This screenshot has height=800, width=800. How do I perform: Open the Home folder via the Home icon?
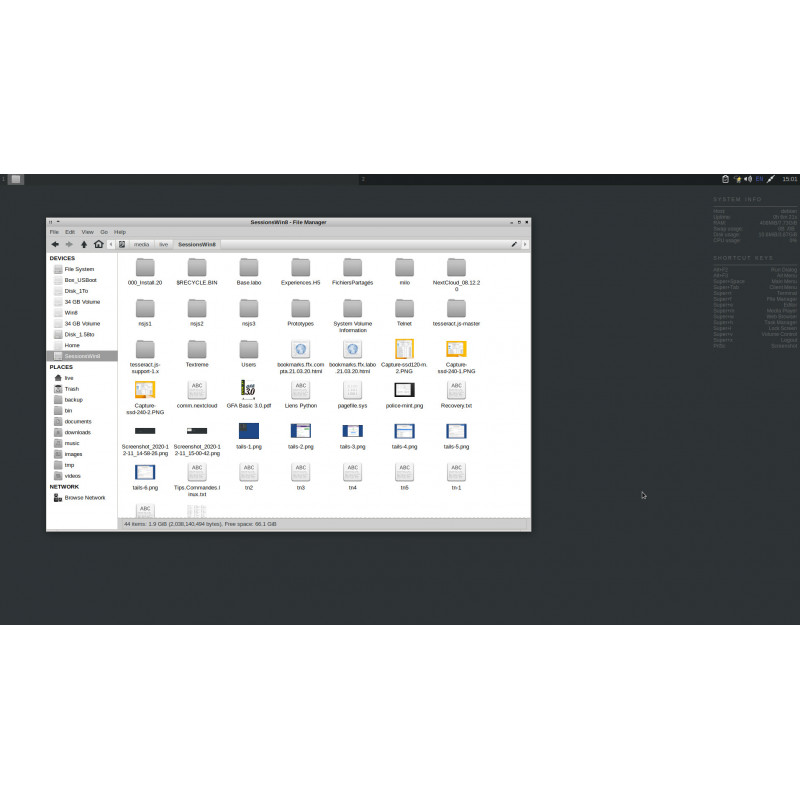click(x=99, y=243)
